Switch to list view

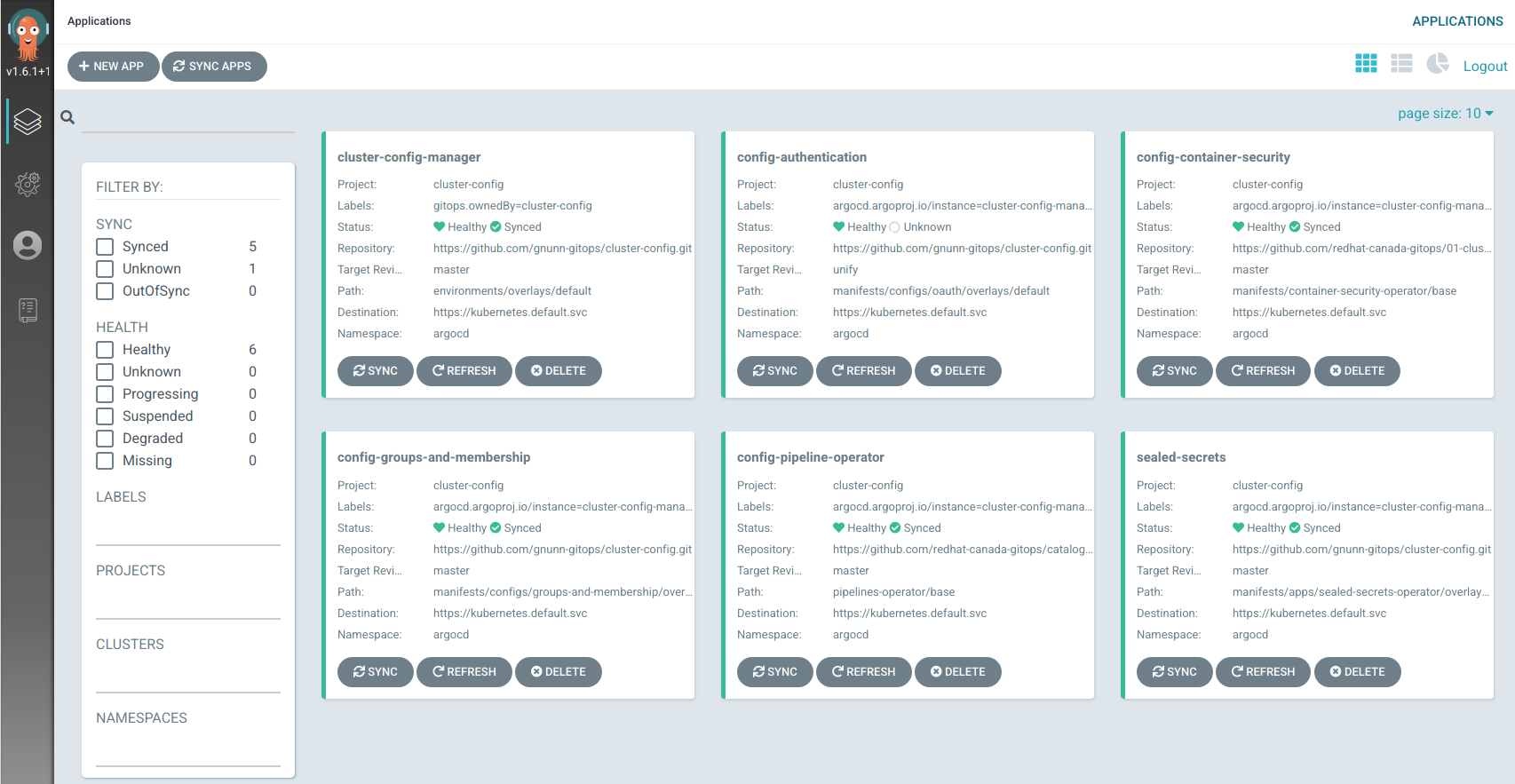click(1401, 64)
